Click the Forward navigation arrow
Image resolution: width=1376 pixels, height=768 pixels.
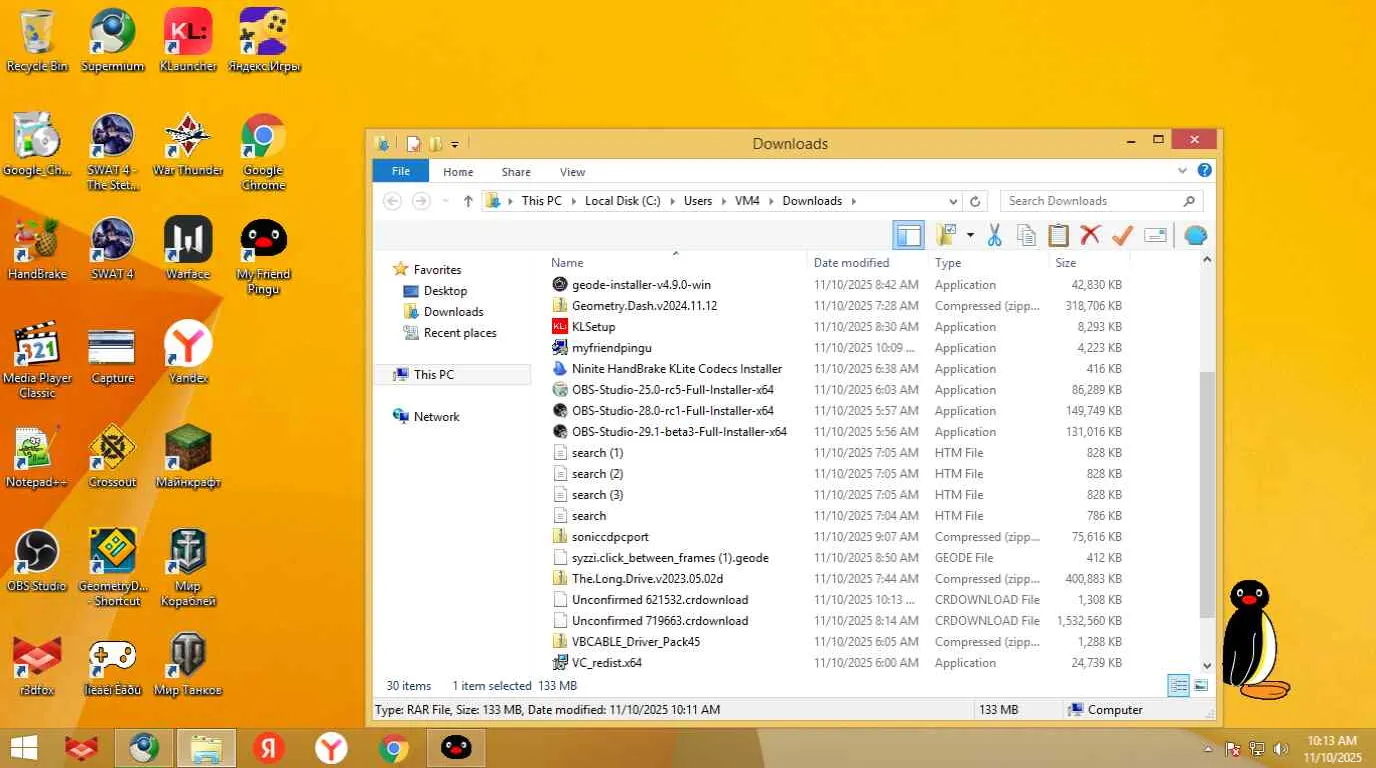click(x=421, y=201)
